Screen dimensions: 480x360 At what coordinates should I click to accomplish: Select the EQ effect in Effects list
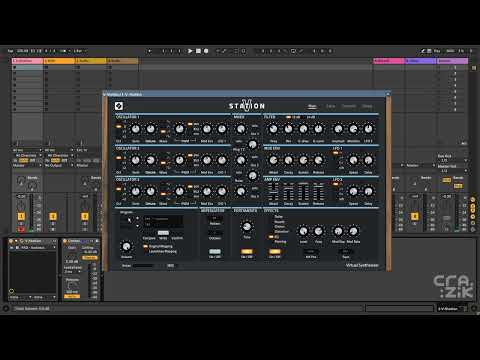pyautogui.click(x=277, y=237)
